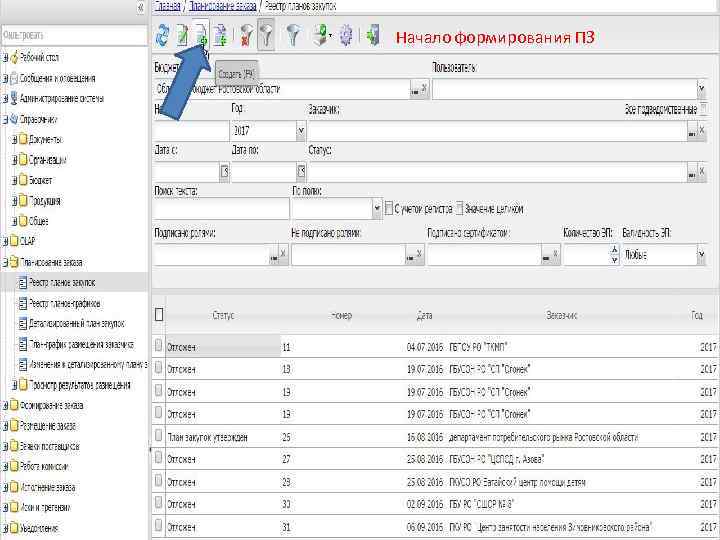Check the row checkbox for plan number 27

(158, 458)
